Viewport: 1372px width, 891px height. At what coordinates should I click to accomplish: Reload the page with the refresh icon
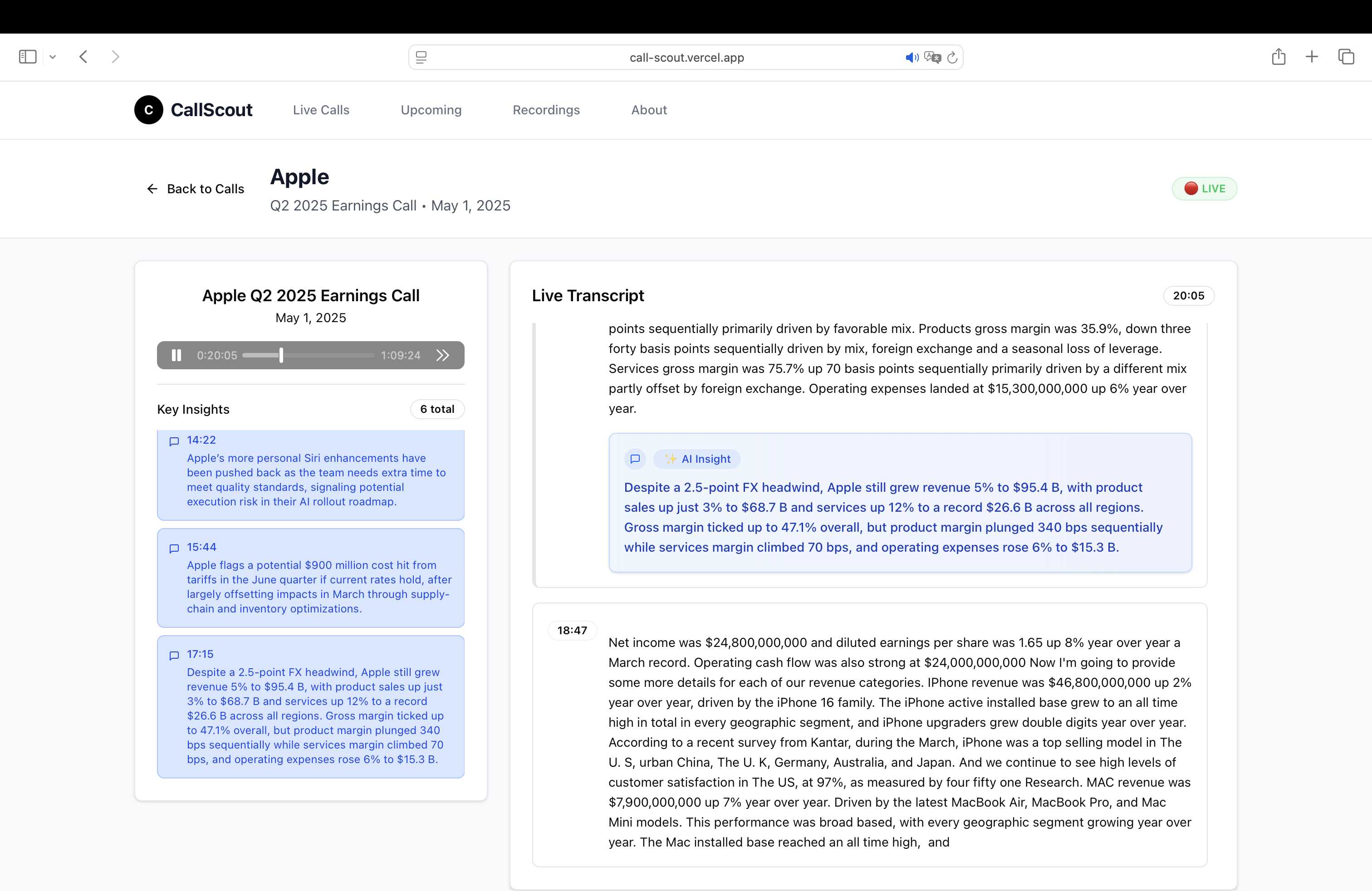pyautogui.click(x=952, y=58)
